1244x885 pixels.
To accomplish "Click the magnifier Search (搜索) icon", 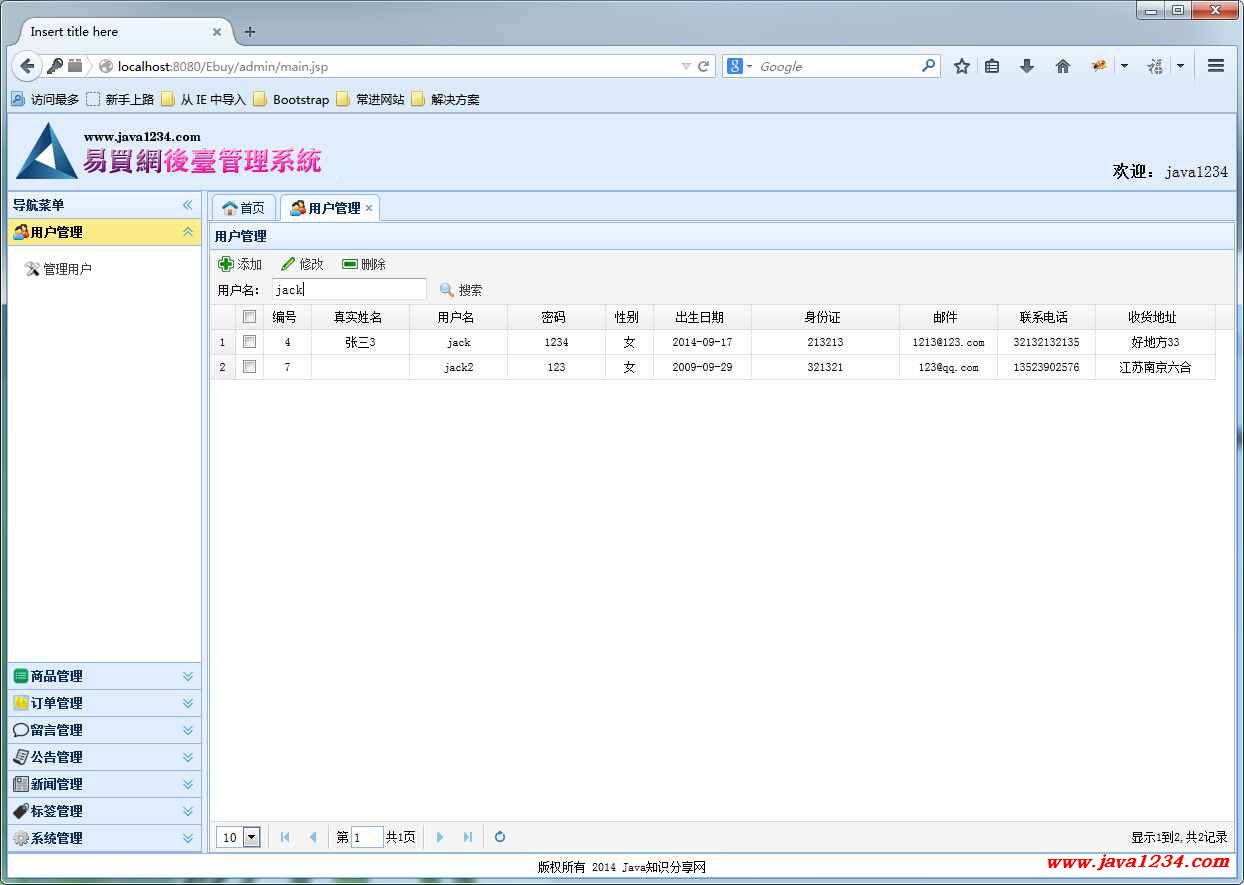I will tap(447, 290).
